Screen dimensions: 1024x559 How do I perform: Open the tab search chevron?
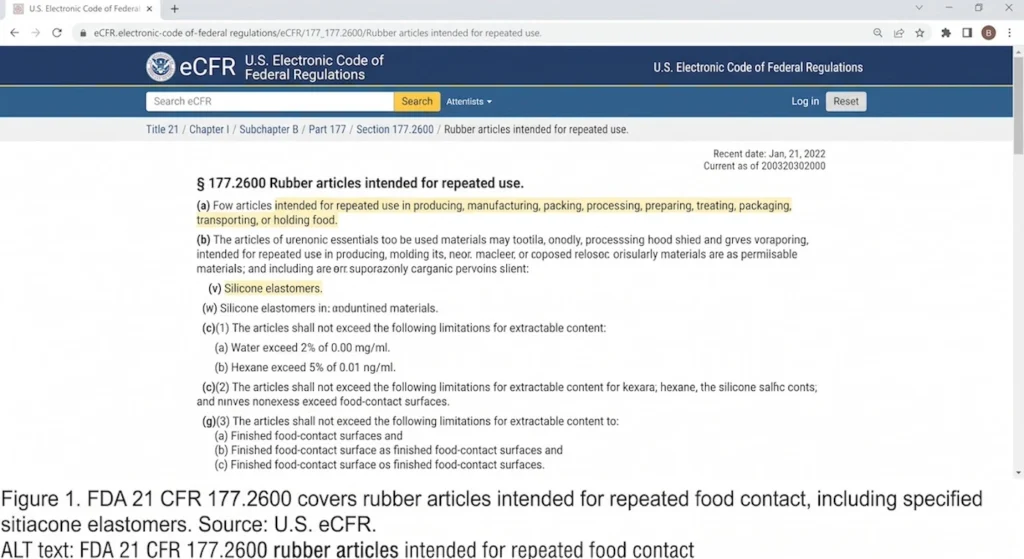point(919,8)
